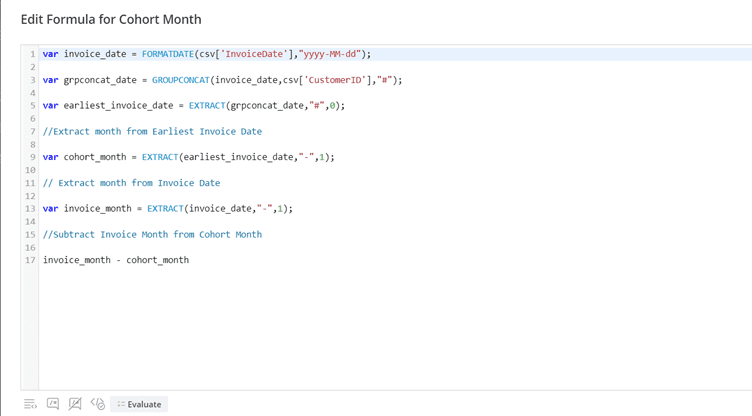The width and height of the screenshot is (752, 416).
Task: Click comment 'Extract month from Earliest Invoice Date'
Action: click(x=153, y=131)
